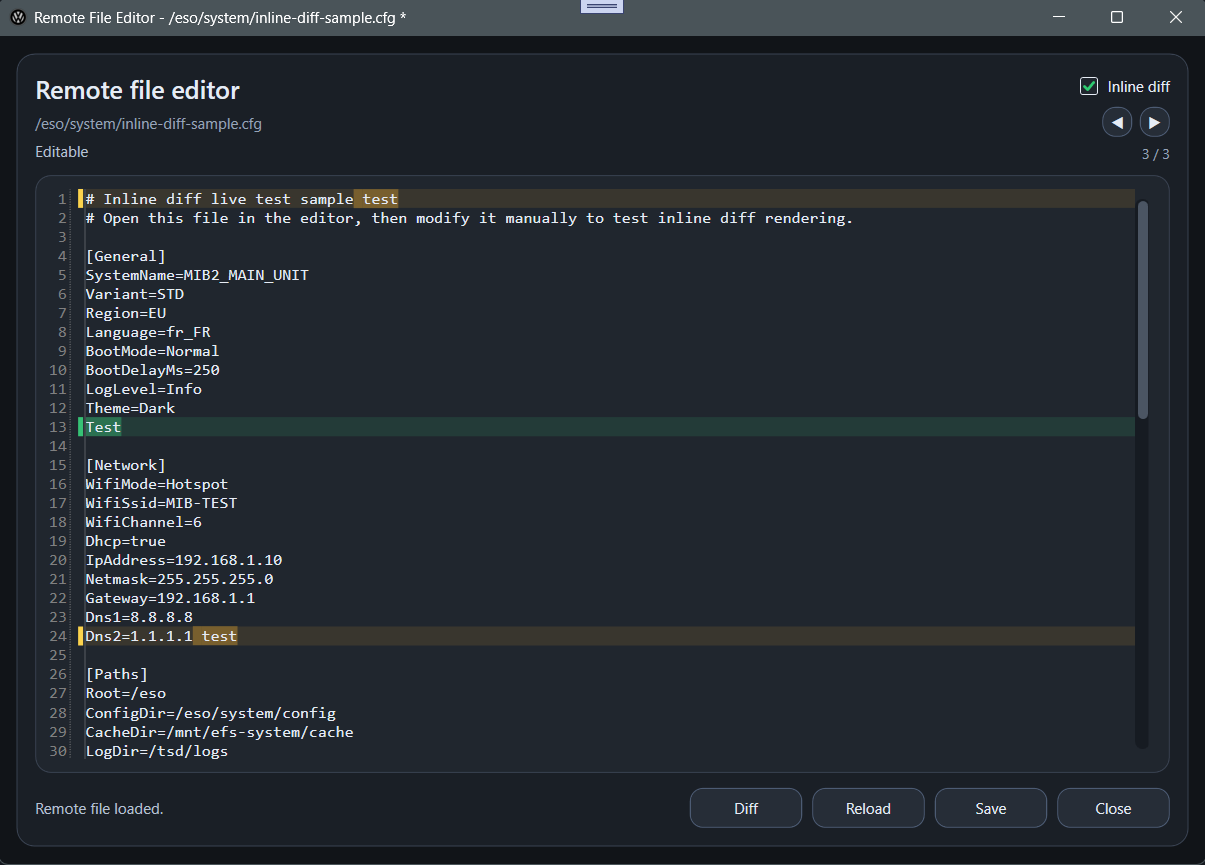Image resolution: width=1205 pixels, height=865 pixels.
Task: Reload the remote file
Action: click(868, 808)
